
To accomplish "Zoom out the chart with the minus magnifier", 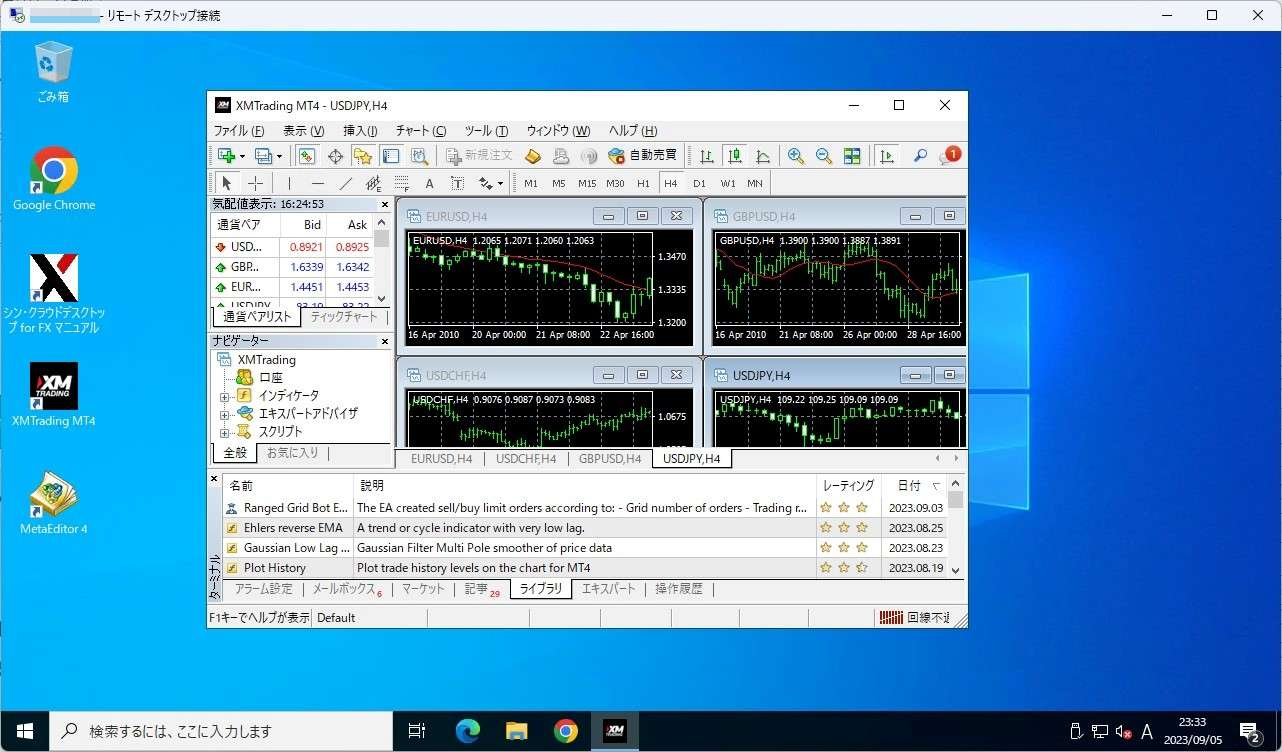I will 824,156.
